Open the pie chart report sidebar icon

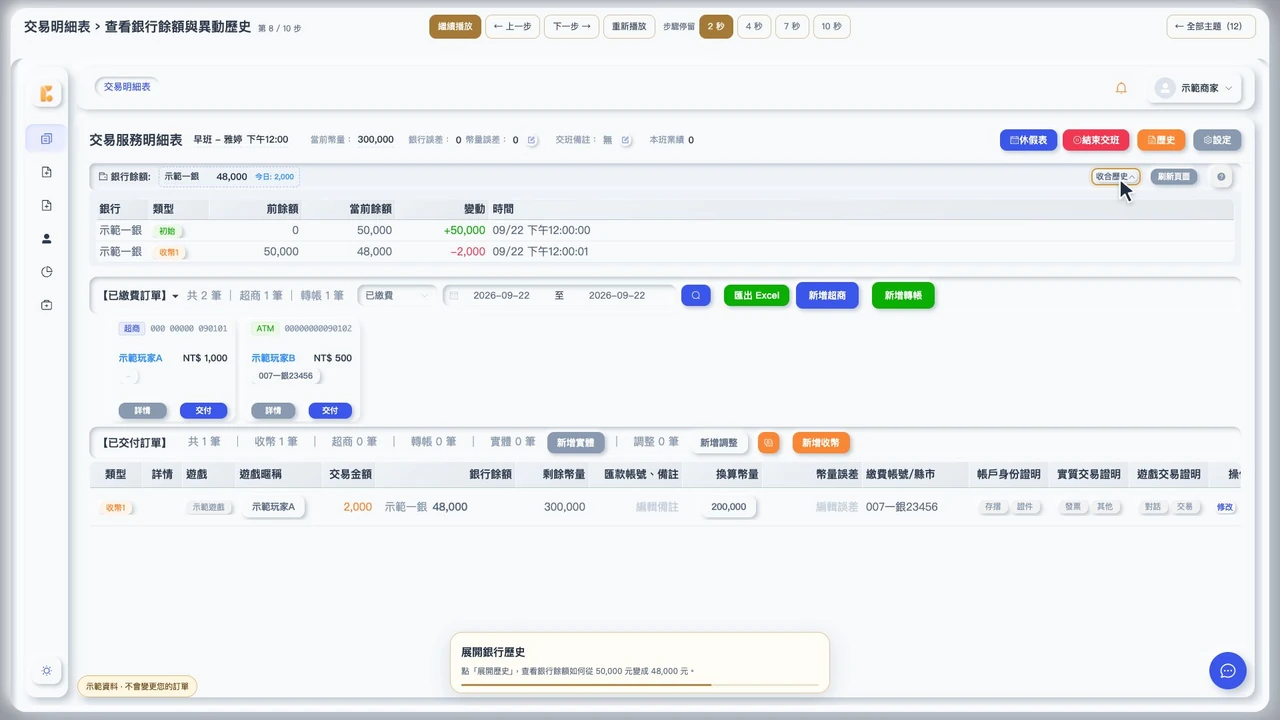(x=46, y=272)
